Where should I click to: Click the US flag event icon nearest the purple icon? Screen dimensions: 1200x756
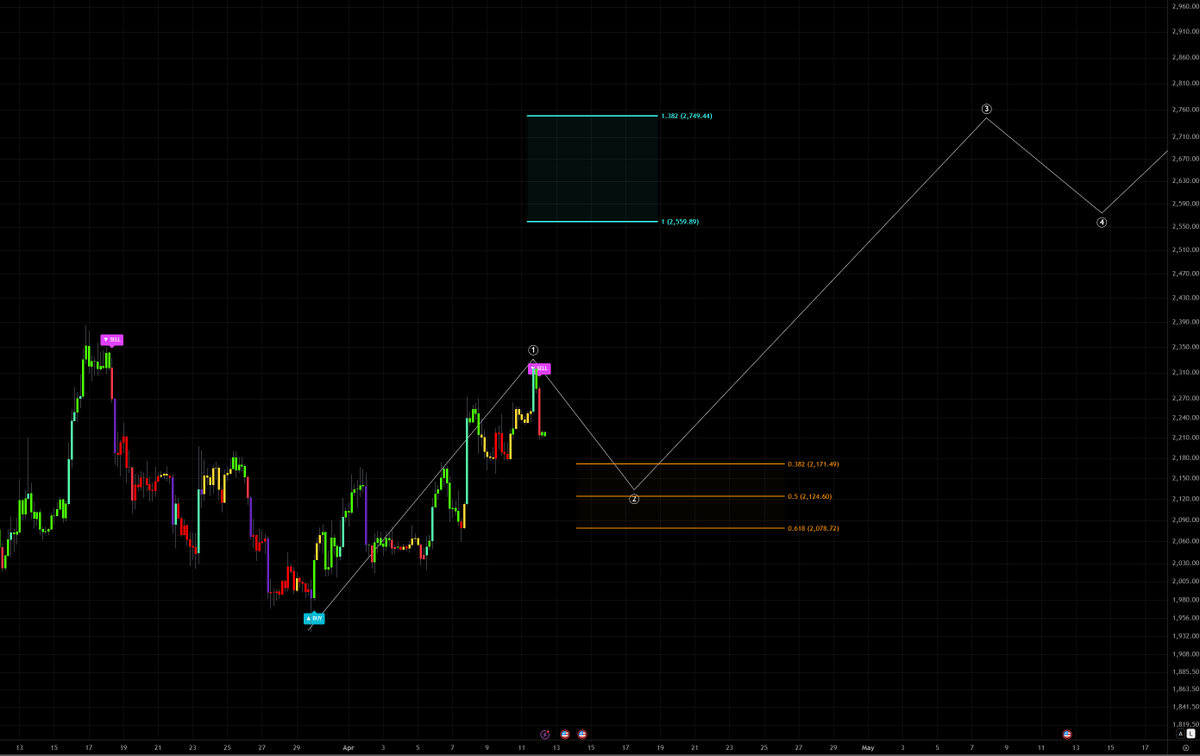pyautogui.click(x=565, y=734)
